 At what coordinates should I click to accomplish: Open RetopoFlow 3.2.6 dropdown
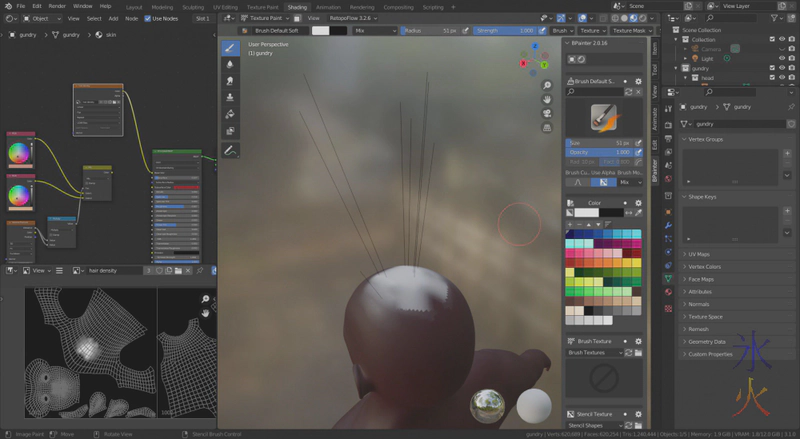[353, 18]
